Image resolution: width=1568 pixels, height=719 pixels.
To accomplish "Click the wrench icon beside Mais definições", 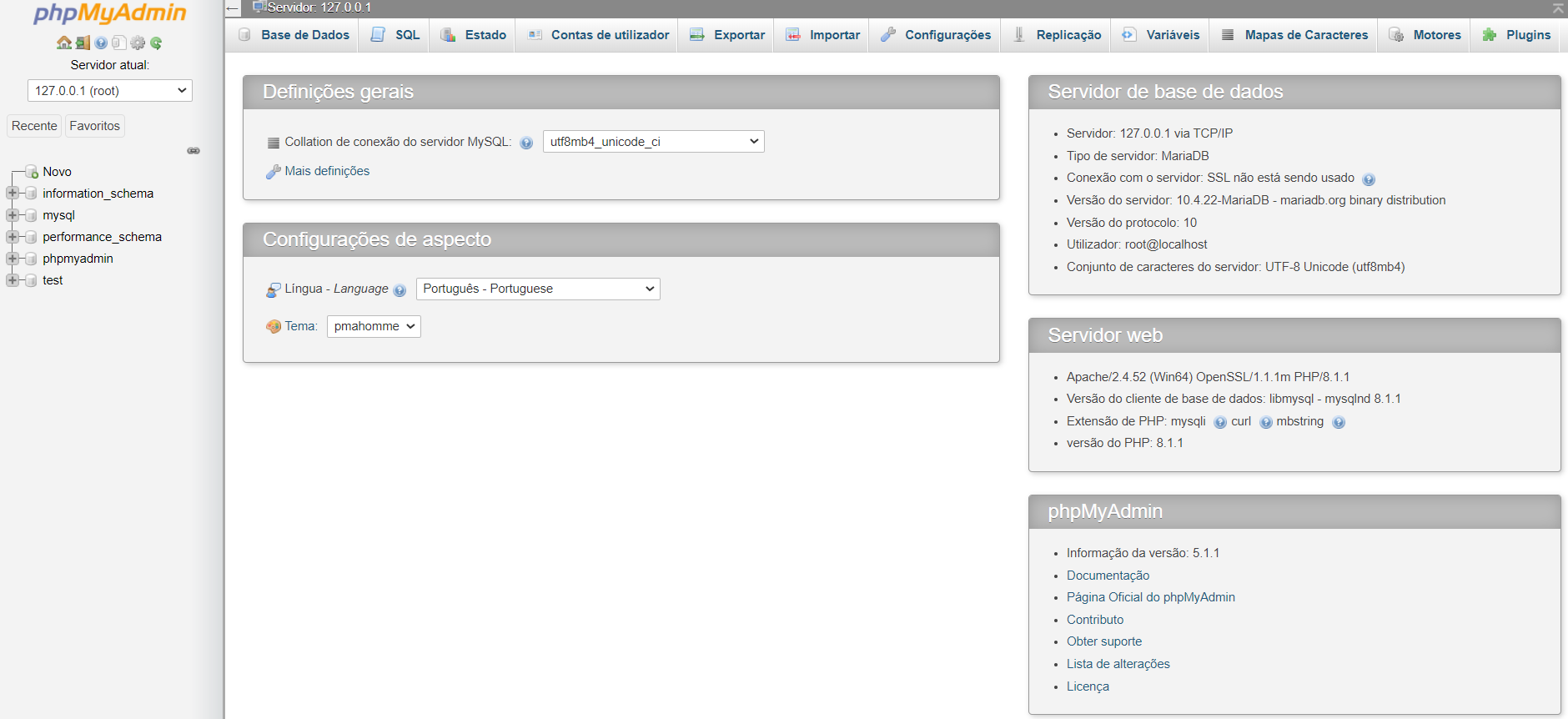I will tap(273, 172).
